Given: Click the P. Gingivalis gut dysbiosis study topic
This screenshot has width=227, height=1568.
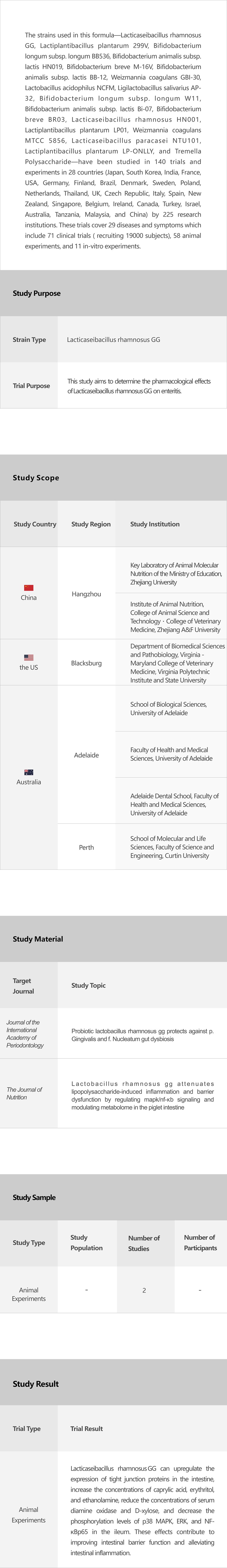Looking at the screenshot, I should 143,1035.
